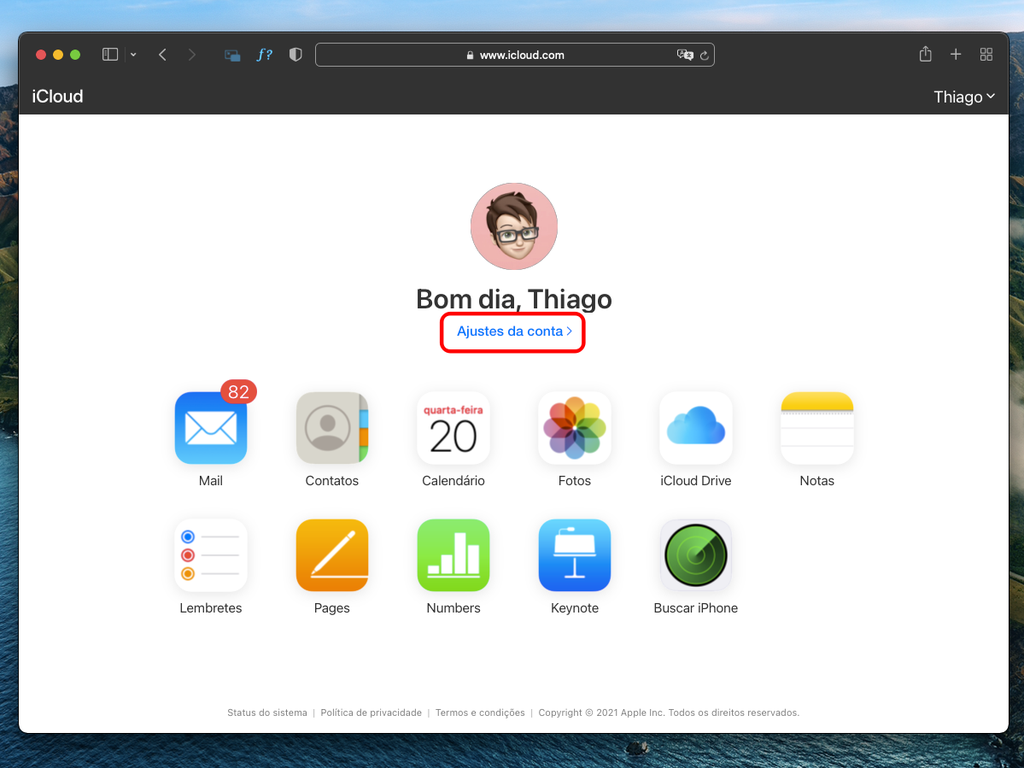The width and height of the screenshot is (1024, 768).
Task: Click the Keynote label text
Action: pos(575,608)
